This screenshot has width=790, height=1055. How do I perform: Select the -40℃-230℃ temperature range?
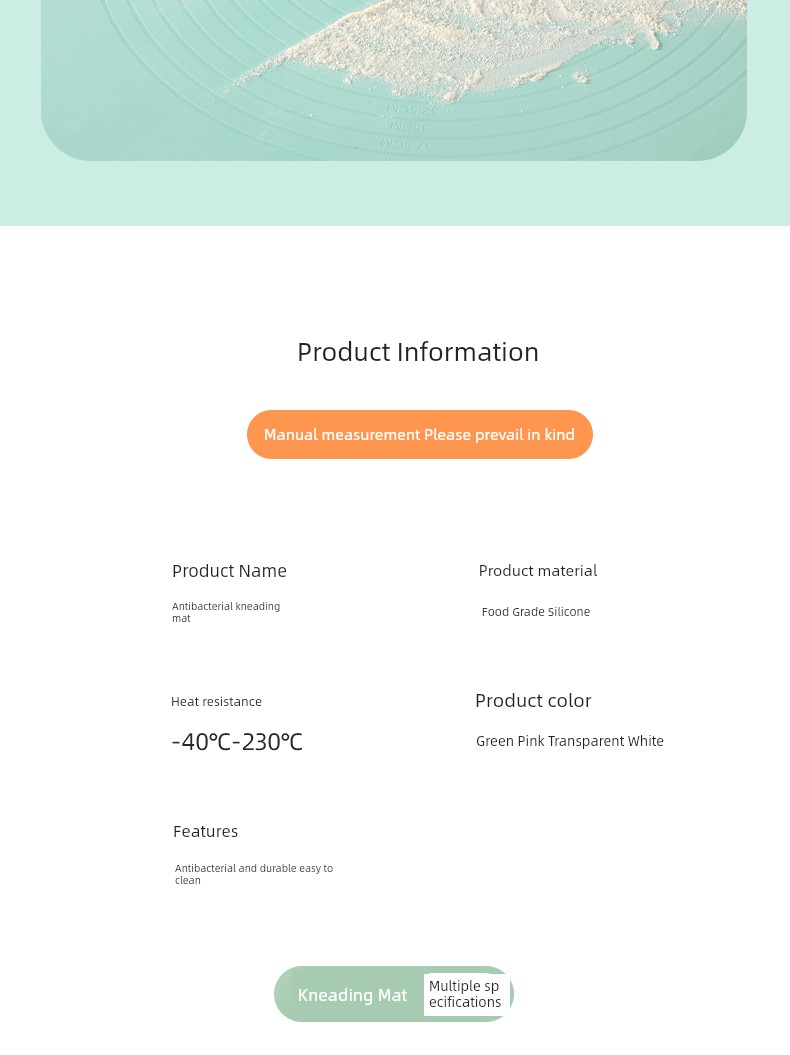pos(237,742)
